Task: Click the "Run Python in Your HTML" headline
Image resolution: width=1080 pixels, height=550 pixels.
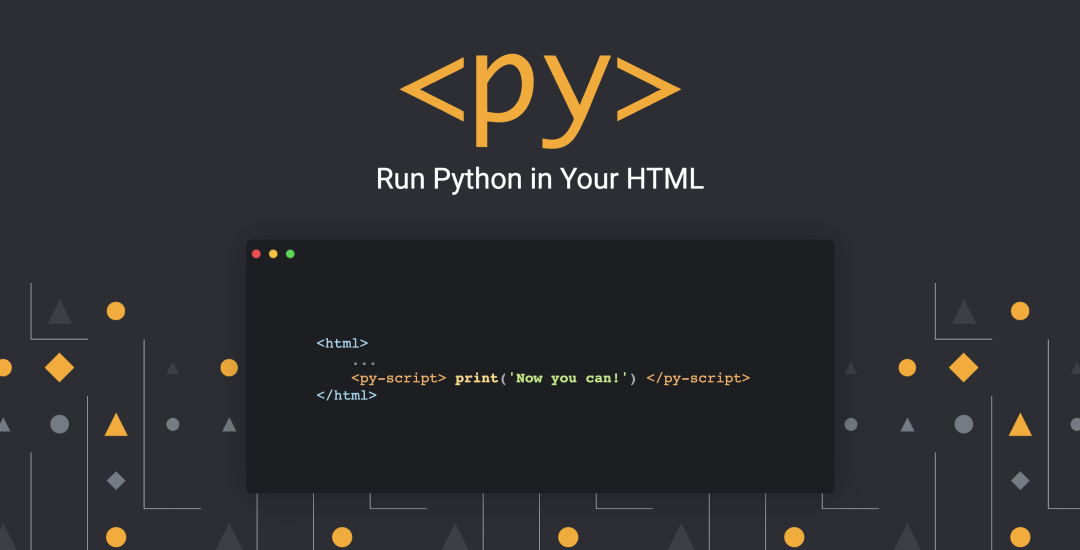Action: click(x=540, y=180)
